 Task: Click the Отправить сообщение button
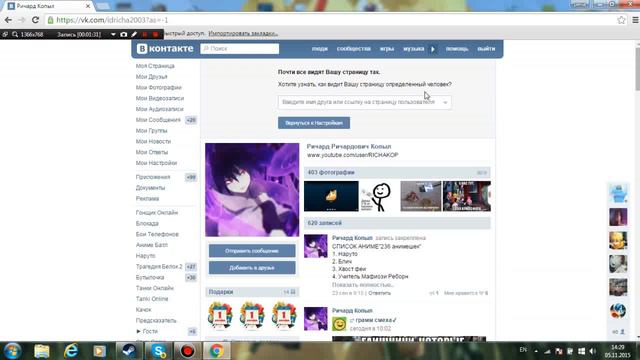pyautogui.click(x=252, y=251)
